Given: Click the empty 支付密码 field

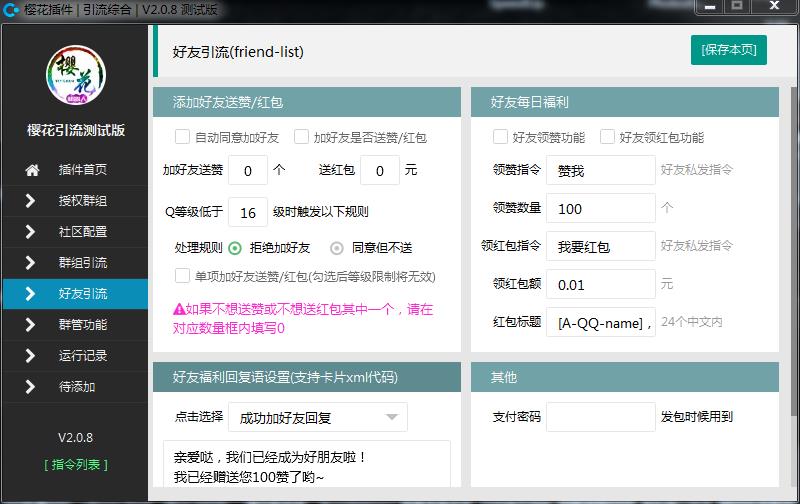Looking at the screenshot, I should click(601, 417).
